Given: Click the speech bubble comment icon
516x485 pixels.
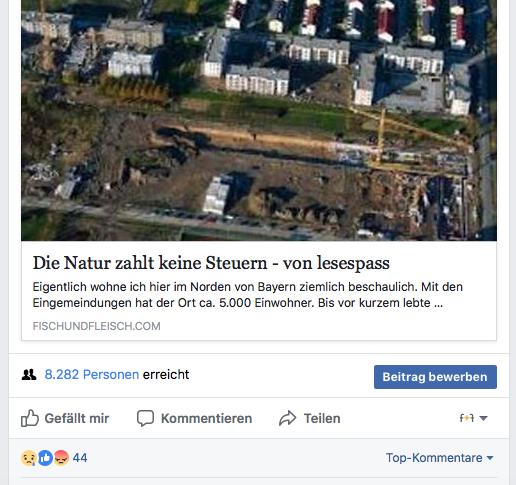Looking at the screenshot, I should pyautogui.click(x=145, y=418).
